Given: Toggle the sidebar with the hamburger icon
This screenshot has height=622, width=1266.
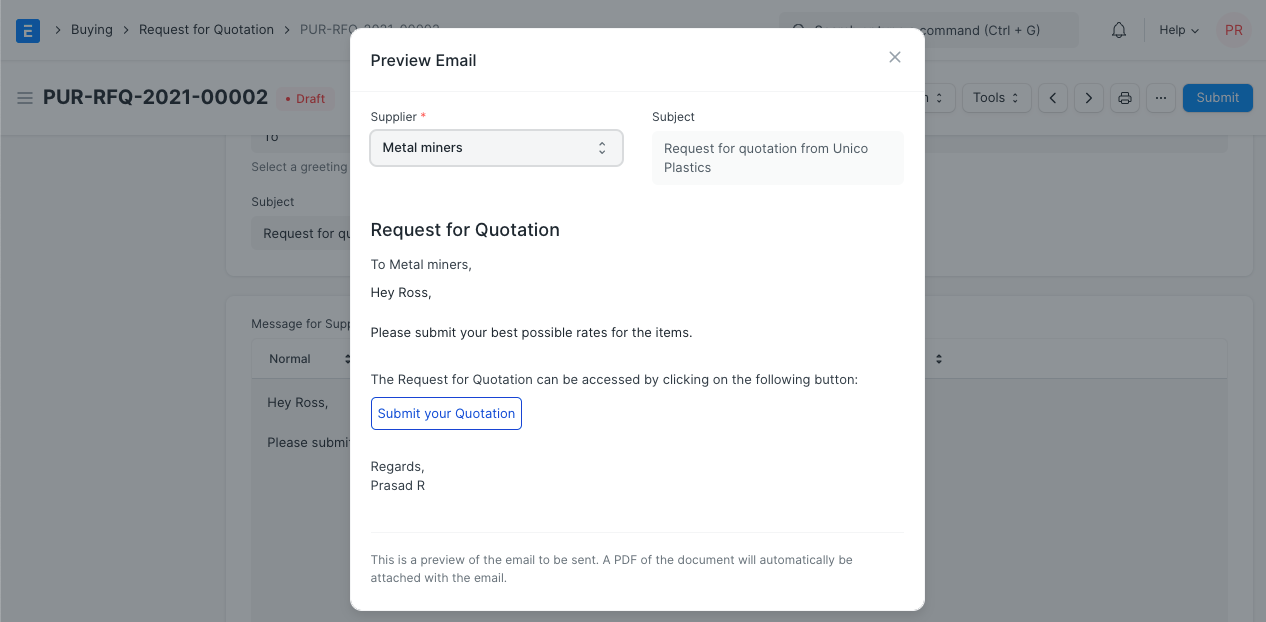Looking at the screenshot, I should pos(24,98).
